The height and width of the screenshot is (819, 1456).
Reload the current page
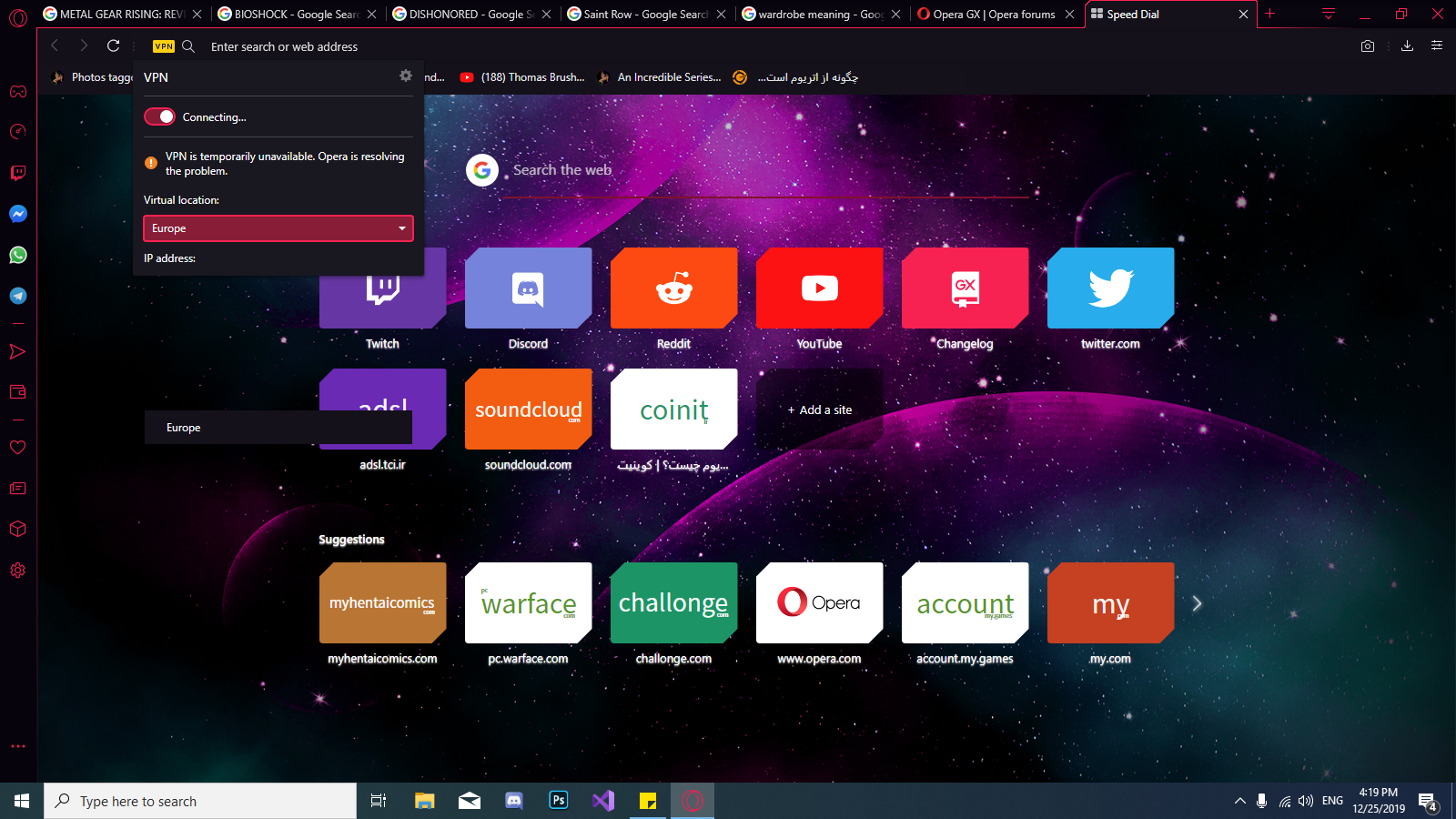point(114,45)
